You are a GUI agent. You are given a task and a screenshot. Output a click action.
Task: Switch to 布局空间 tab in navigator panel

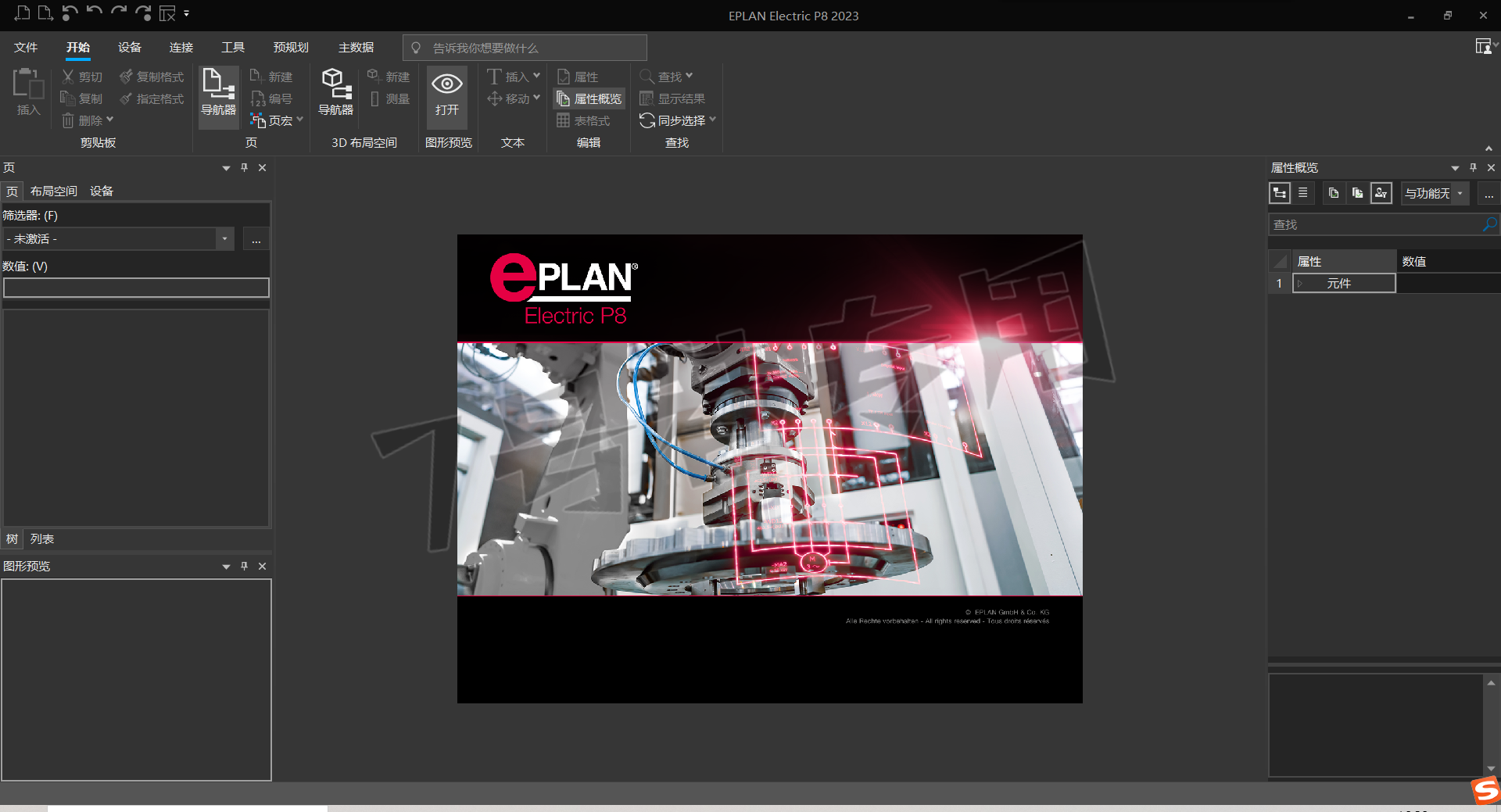click(54, 191)
